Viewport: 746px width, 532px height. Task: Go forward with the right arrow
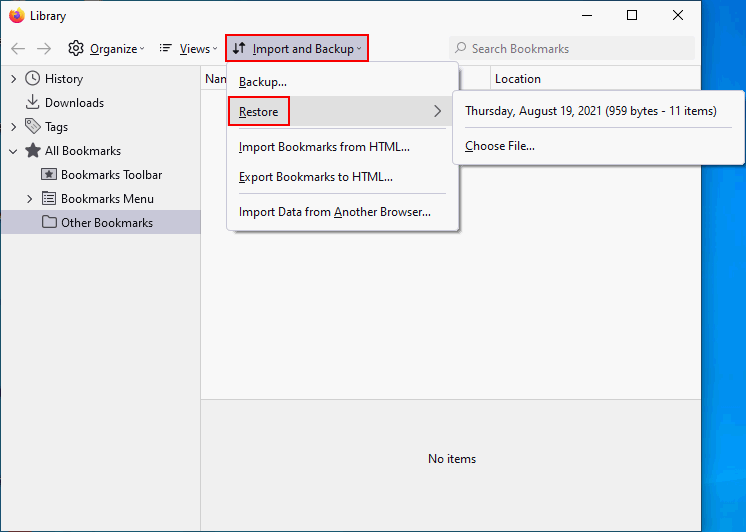click(44, 49)
